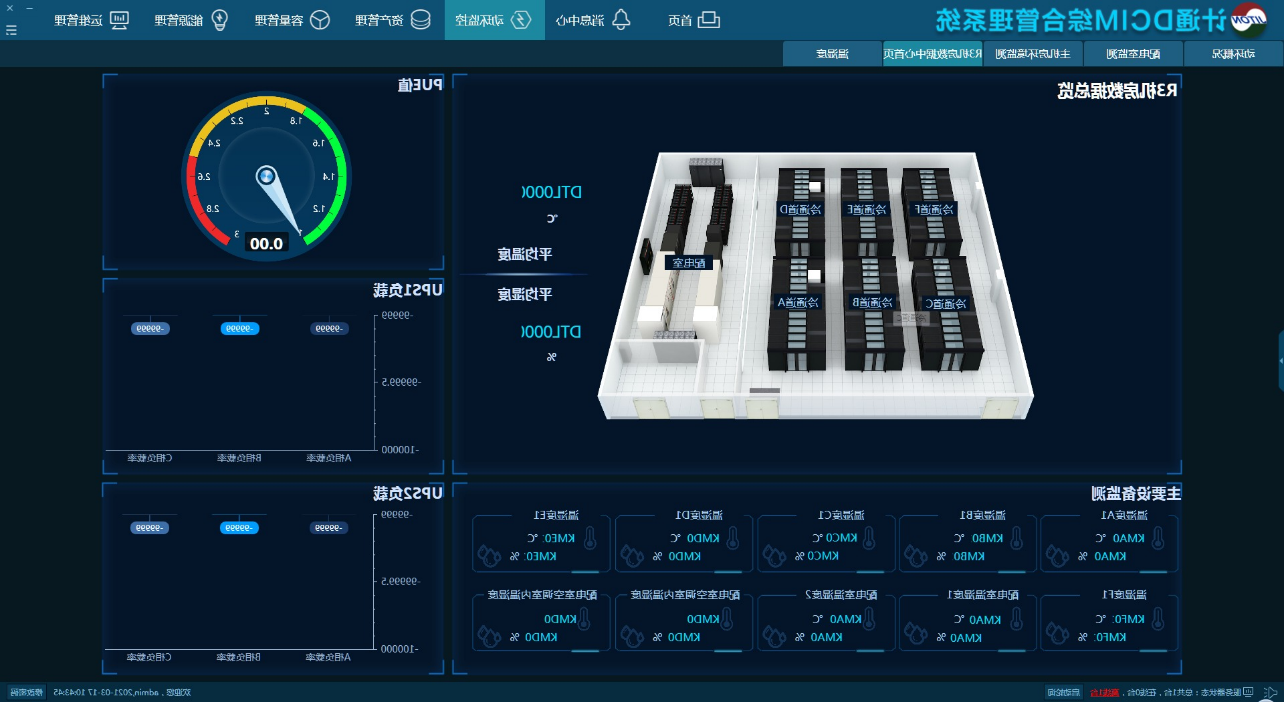
Task: Click the 首页 home icon in top navigation
Action: 709,20
